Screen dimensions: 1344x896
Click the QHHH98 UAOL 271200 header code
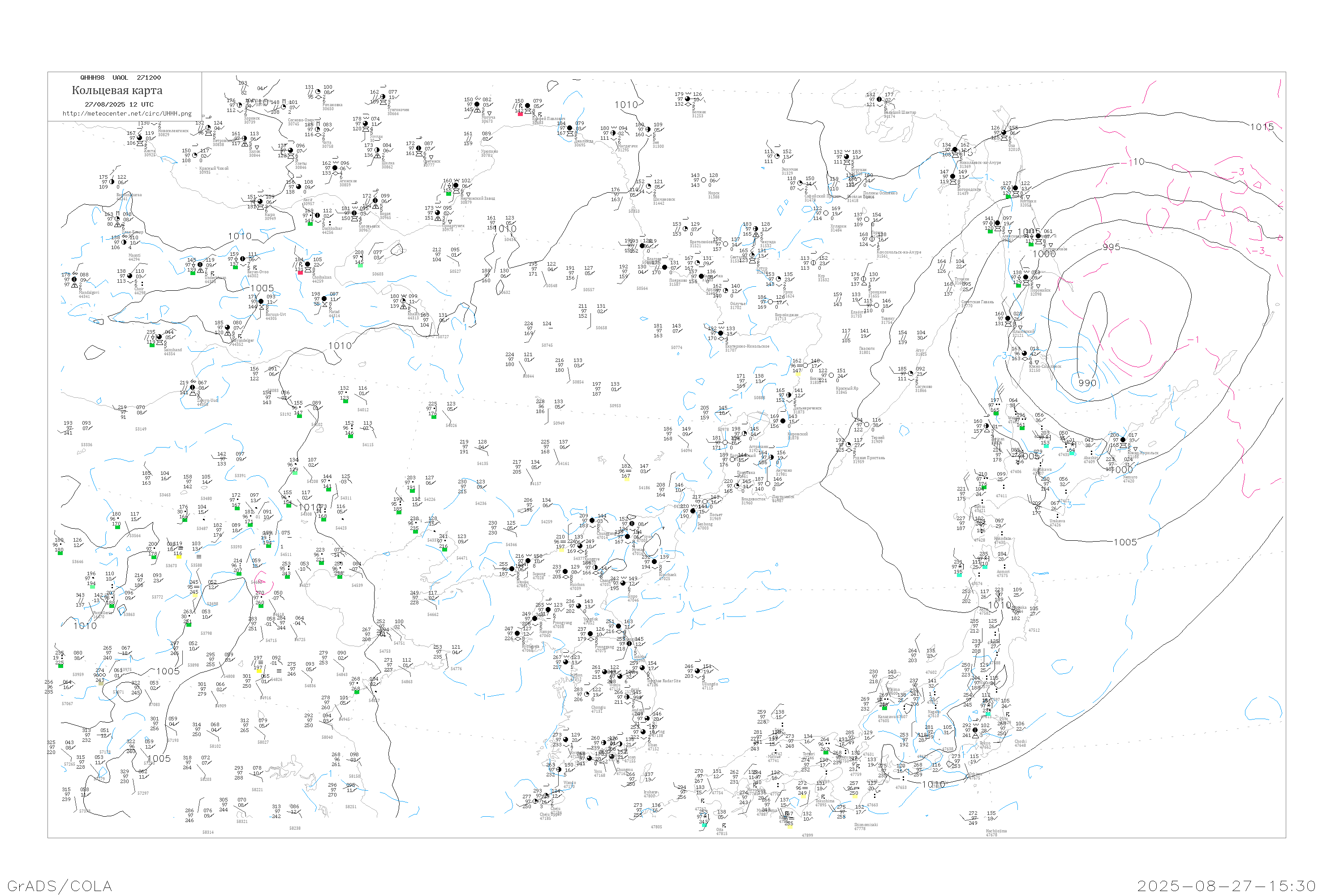[121, 78]
